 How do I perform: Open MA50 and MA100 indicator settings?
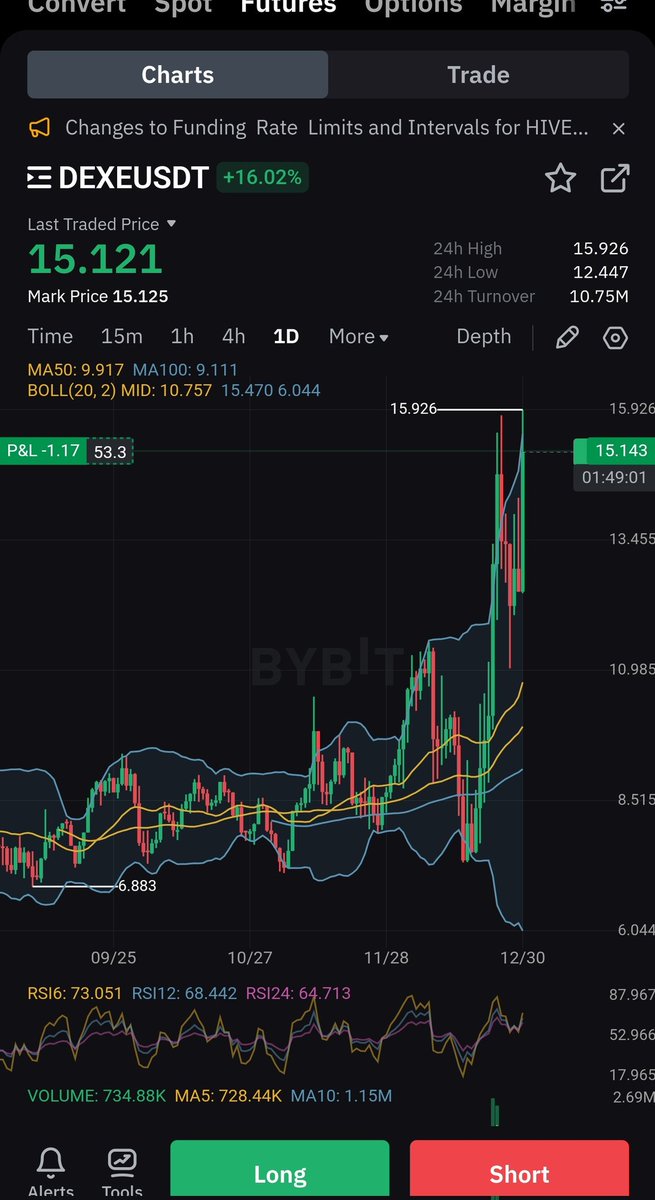(x=133, y=370)
